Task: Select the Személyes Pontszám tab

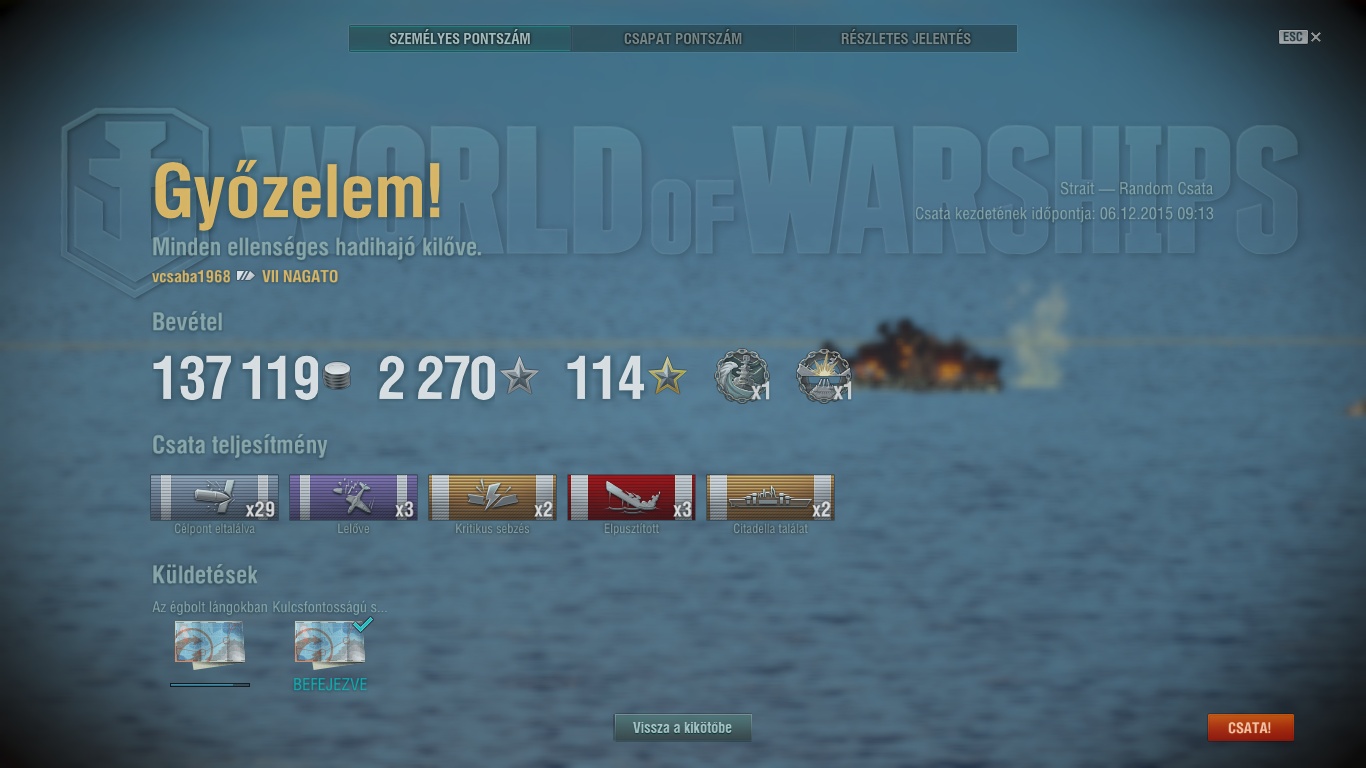Action: click(460, 39)
